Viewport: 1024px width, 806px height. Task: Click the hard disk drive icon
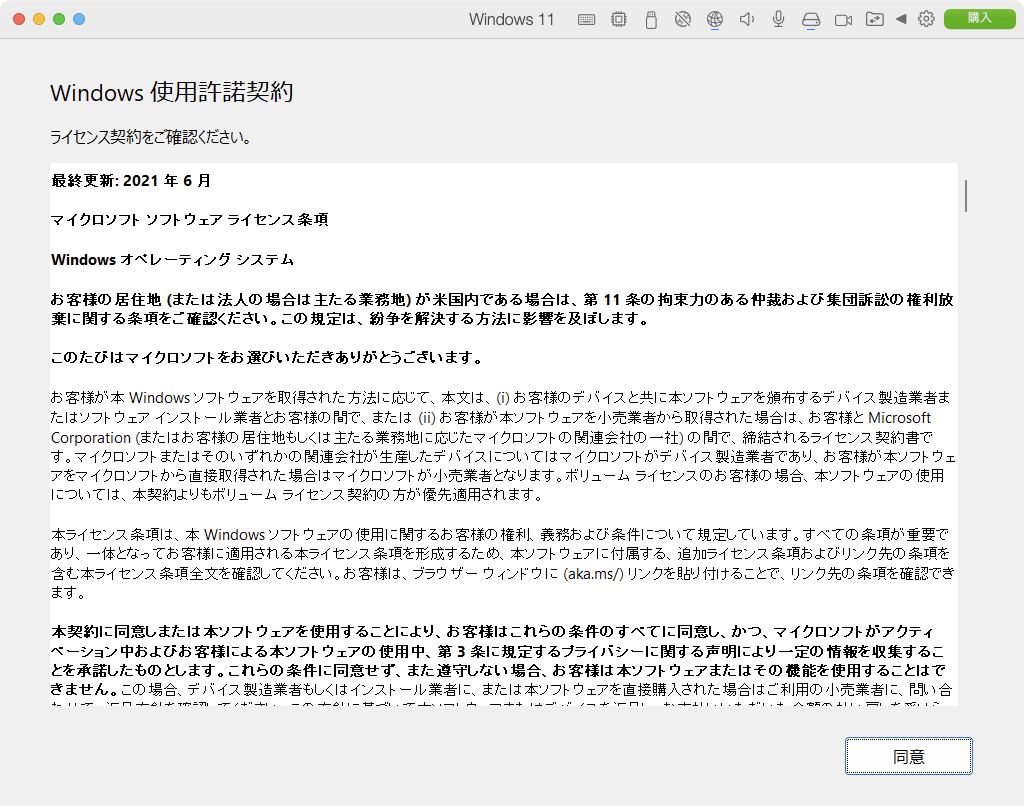click(x=810, y=18)
